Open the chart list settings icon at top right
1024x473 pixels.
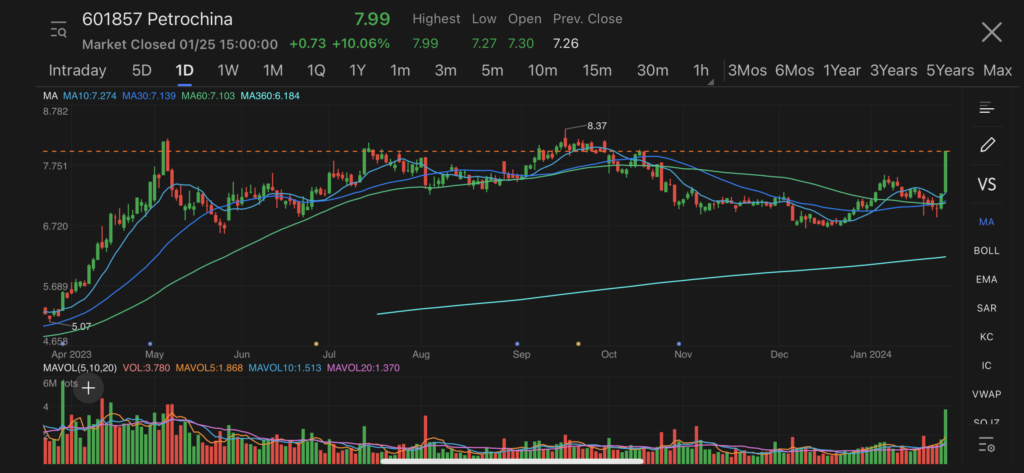(986, 108)
